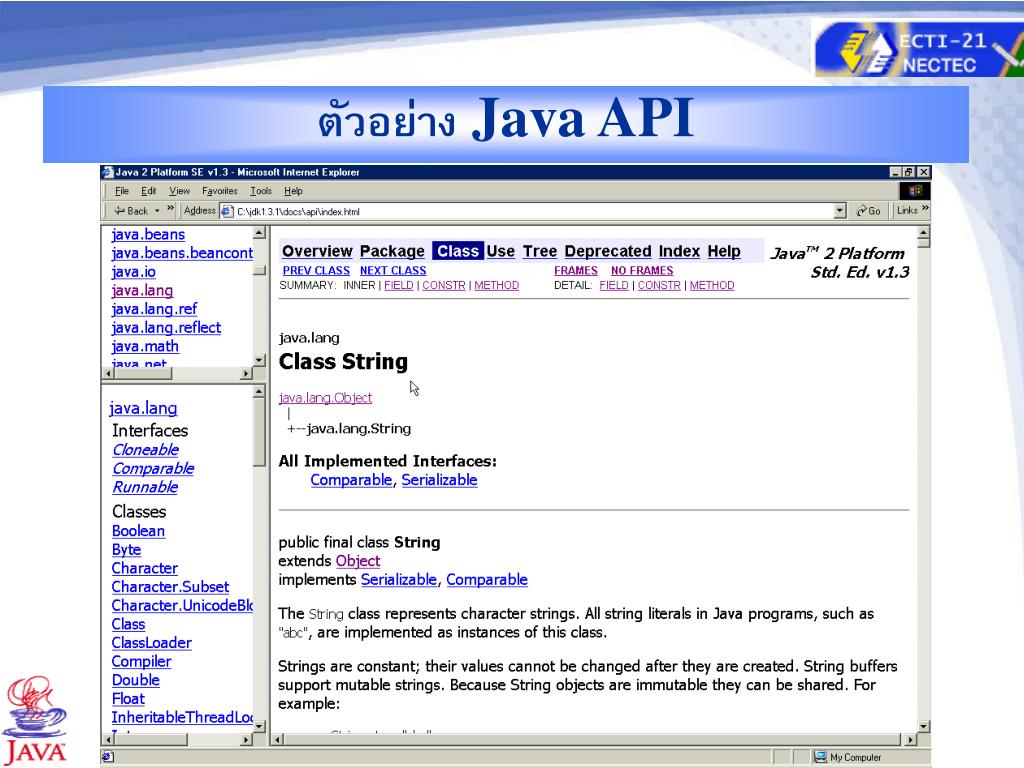Open the ClassLoader class link
Image resolution: width=1024 pixels, height=768 pixels.
click(x=152, y=643)
